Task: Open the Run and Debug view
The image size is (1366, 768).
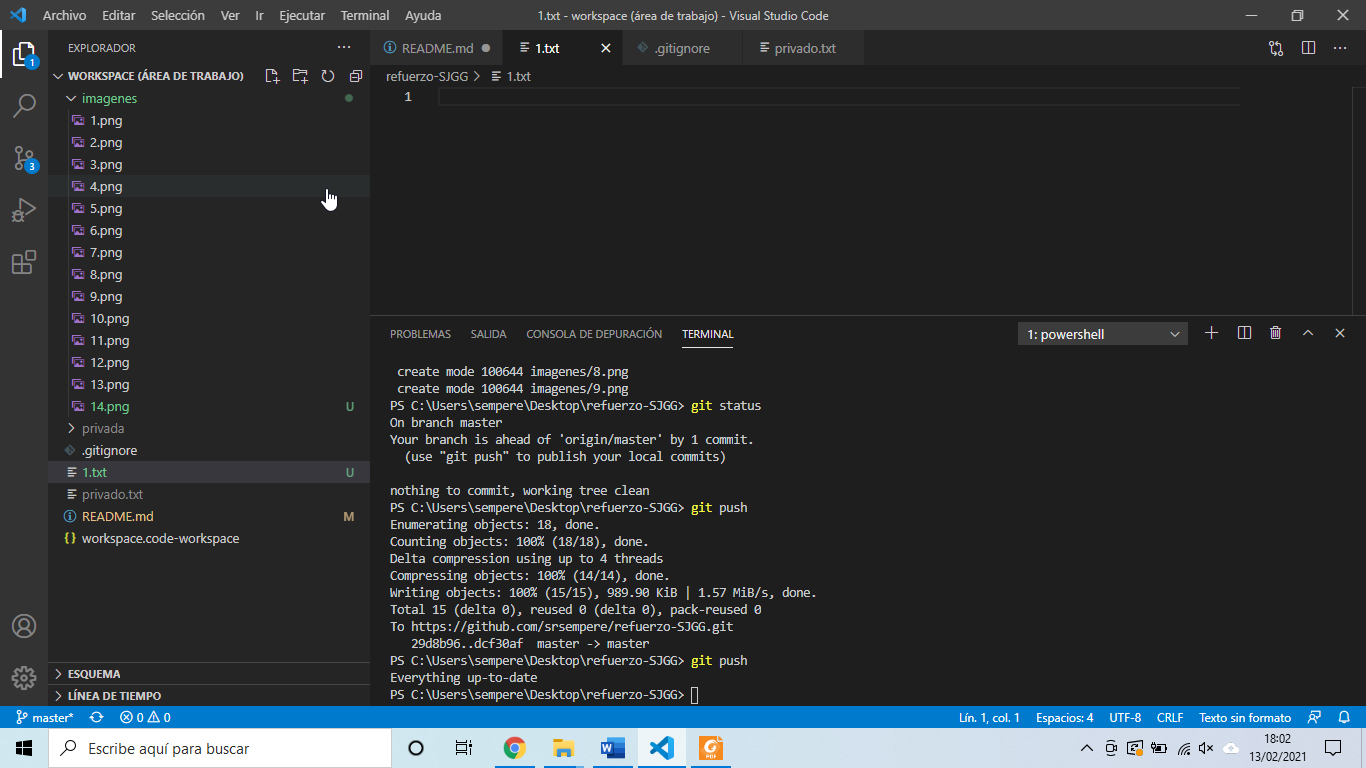Action: click(x=24, y=210)
